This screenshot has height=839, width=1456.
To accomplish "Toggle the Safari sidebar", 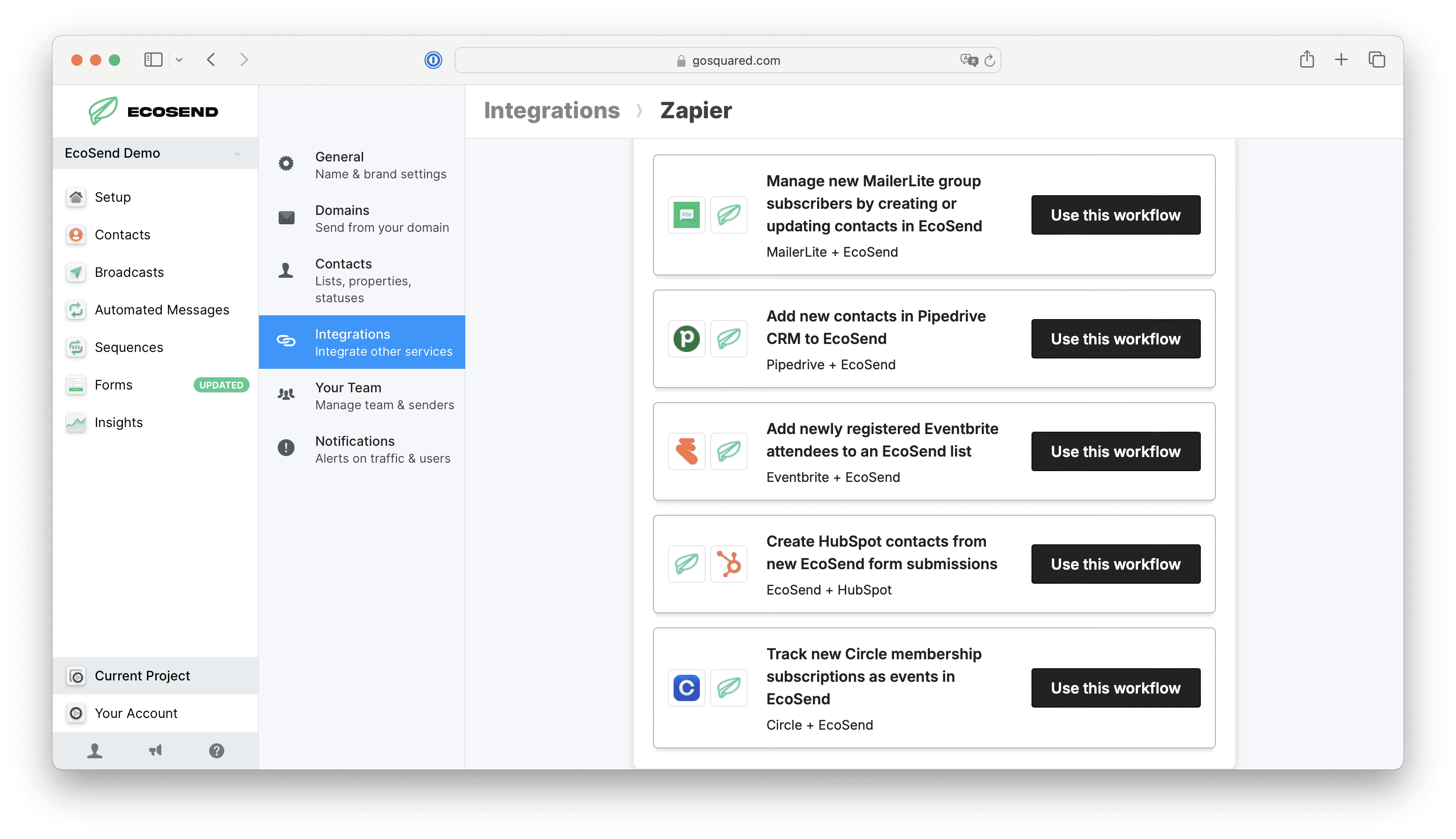I will 153,59.
